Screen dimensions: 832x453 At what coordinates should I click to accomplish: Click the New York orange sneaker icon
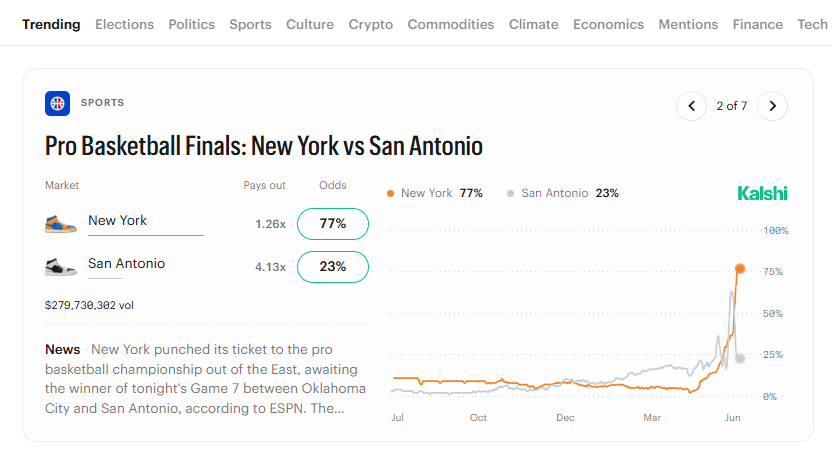click(61, 224)
